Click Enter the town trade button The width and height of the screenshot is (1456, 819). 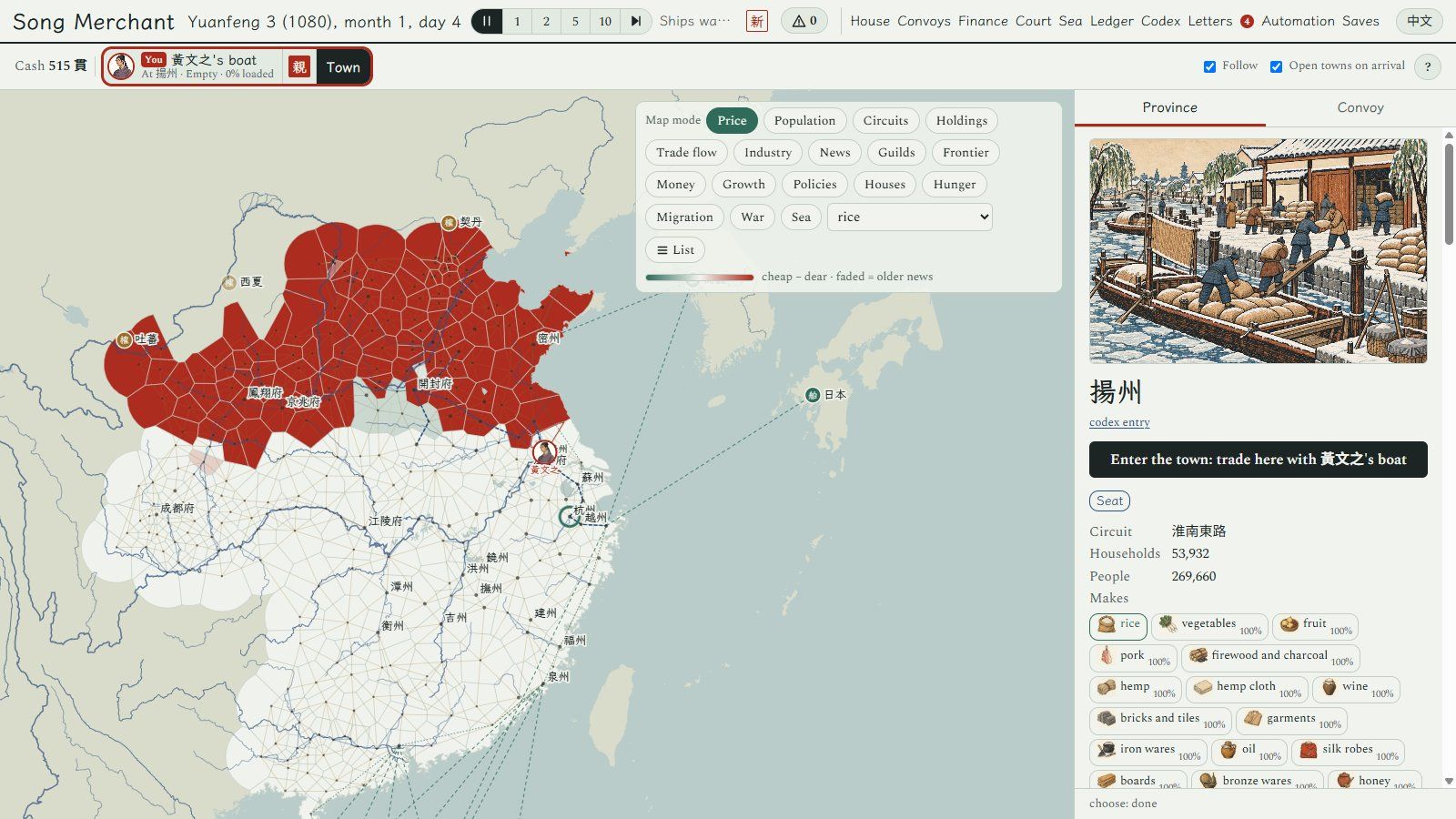pos(1259,460)
